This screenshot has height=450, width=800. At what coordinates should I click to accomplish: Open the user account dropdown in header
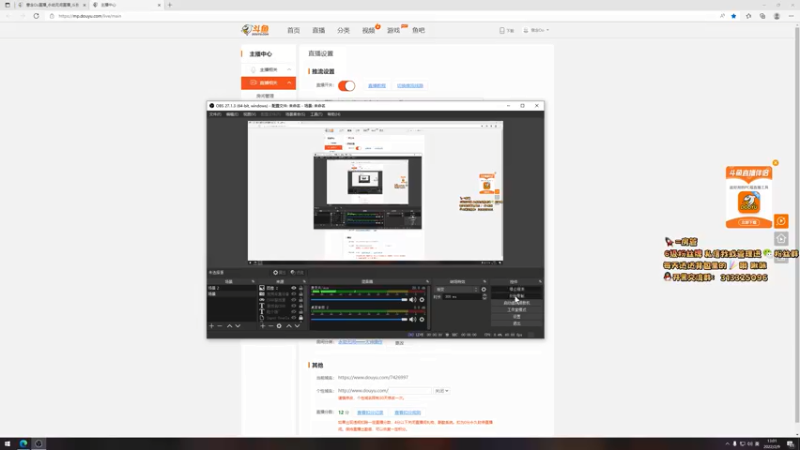(x=536, y=31)
